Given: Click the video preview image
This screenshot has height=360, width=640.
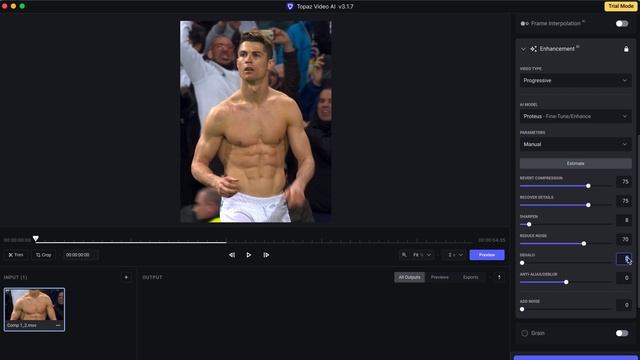Looking at the screenshot, I should [x=256, y=122].
